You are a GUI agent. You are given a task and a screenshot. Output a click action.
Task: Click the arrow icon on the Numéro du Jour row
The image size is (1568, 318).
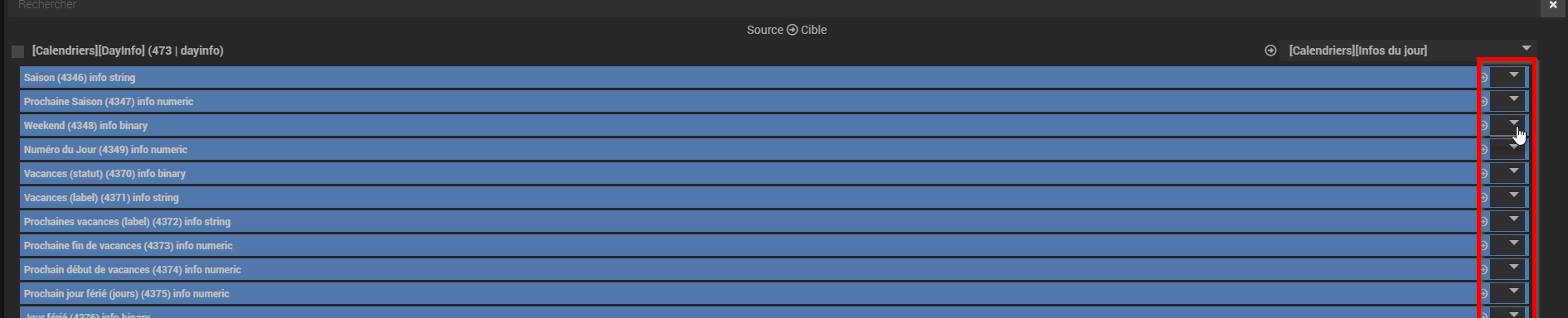coord(1483,149)
